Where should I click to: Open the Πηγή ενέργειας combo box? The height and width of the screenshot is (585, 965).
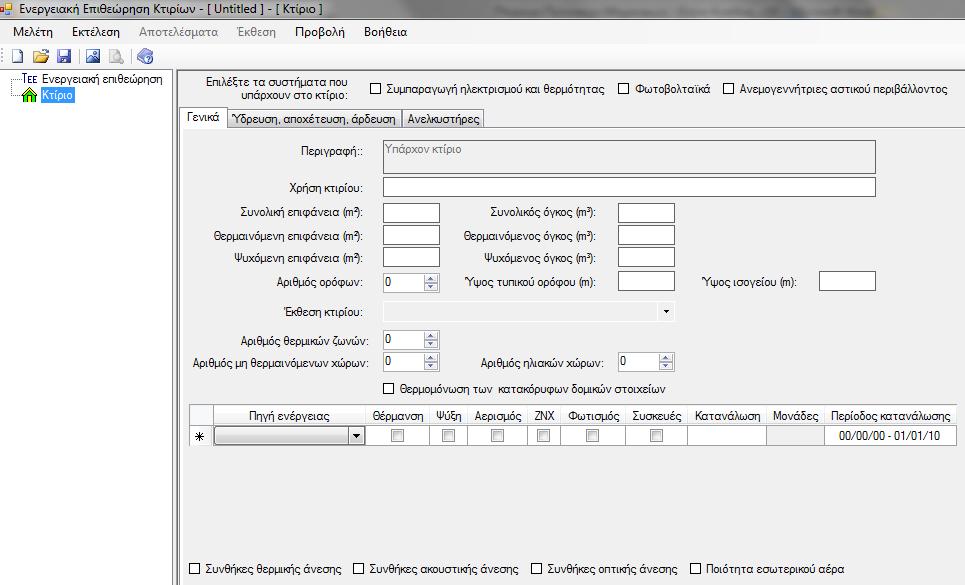click(356, 436)
